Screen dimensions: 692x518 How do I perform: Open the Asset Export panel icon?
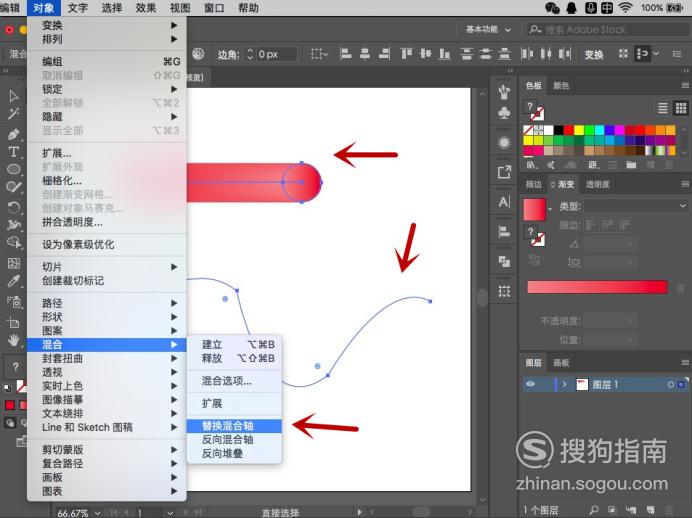(504, 172)
